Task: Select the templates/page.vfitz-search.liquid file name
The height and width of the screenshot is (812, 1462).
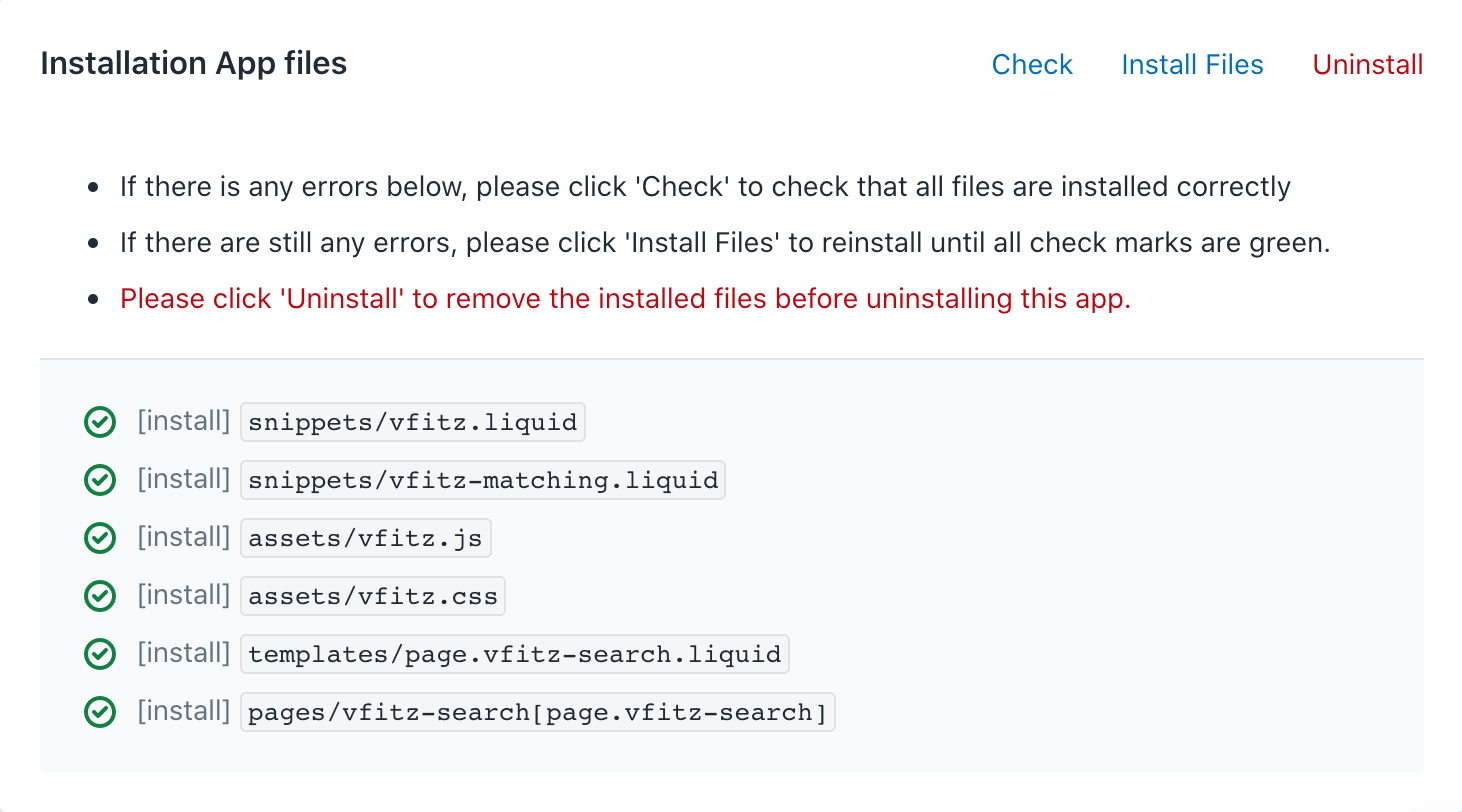Action: (x=515, y=655)
